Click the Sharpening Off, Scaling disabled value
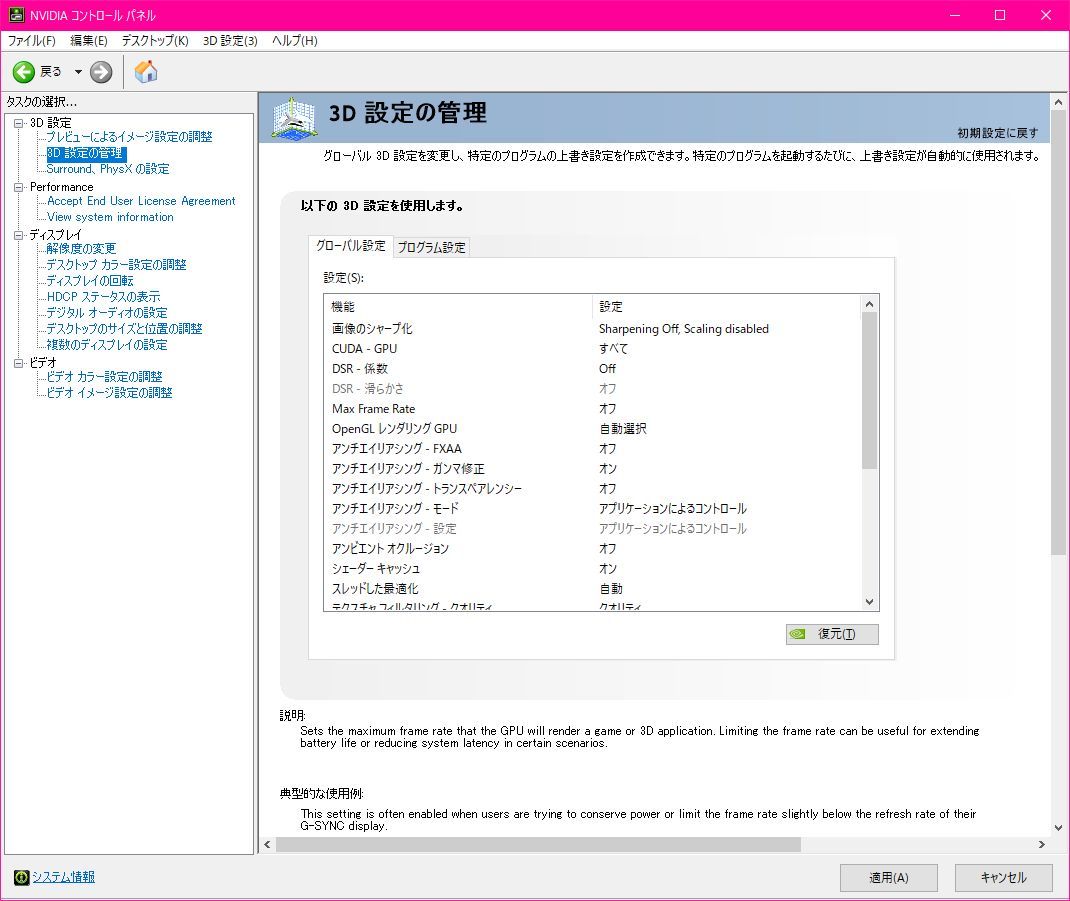Image resolution: width=1070 pixels, height=901 pixels. point(684,329)
